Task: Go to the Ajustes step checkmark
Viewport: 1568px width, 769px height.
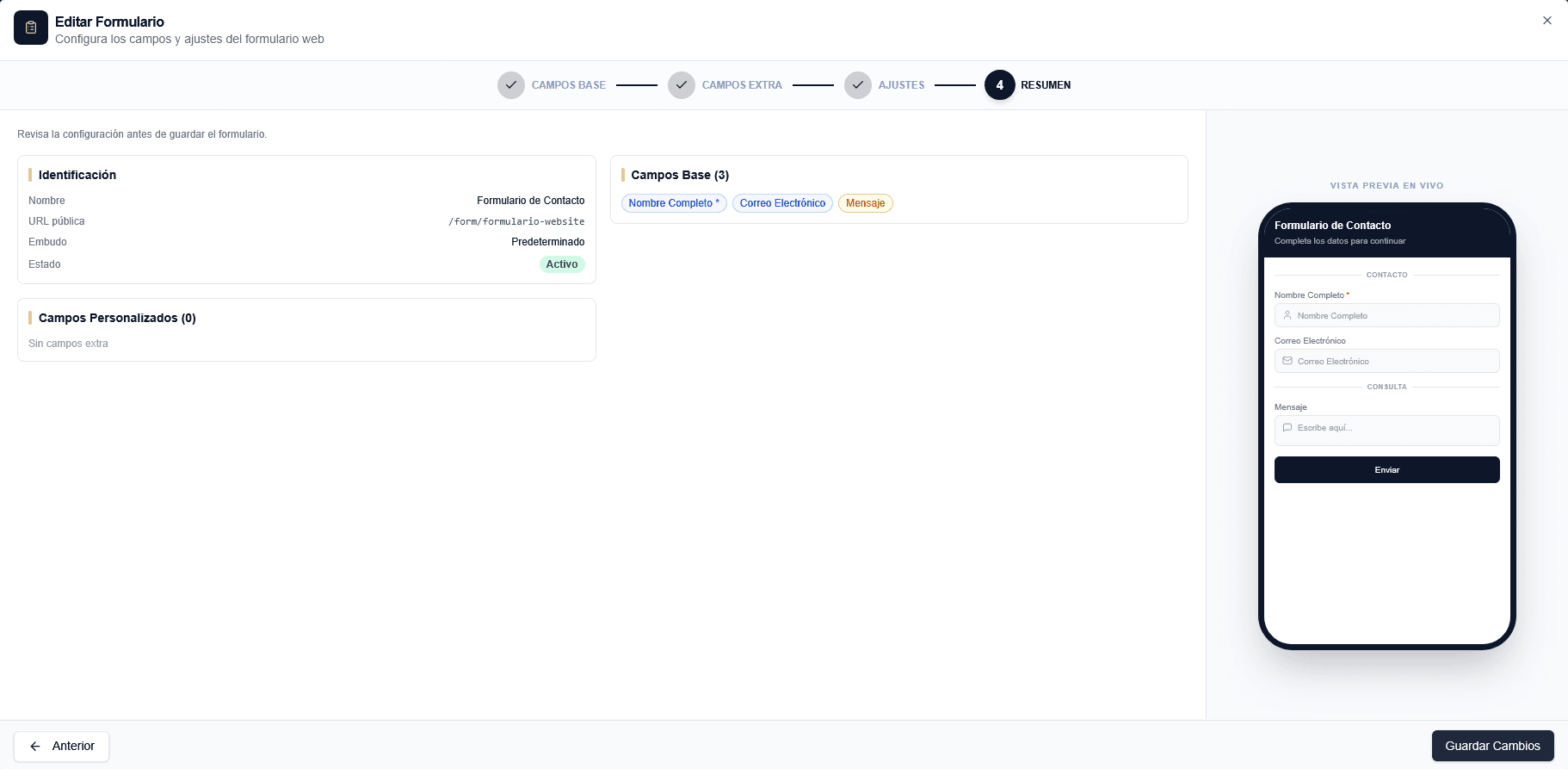Action: [x=858, y=85]
